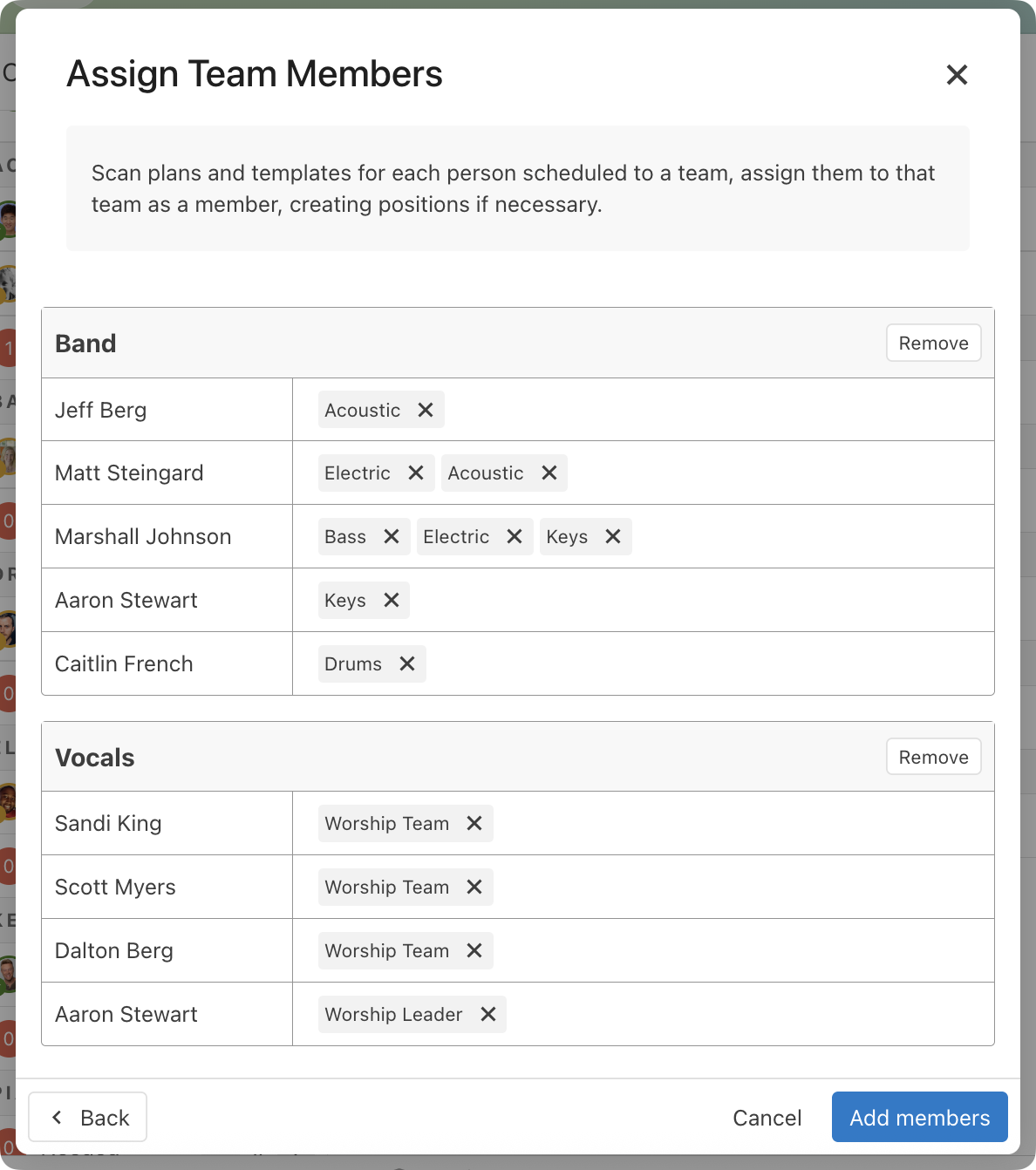The width and height of the screenshot is (1036, 1170).
Task: Remove Worship Team from Scott Myers
Action: 474,887
